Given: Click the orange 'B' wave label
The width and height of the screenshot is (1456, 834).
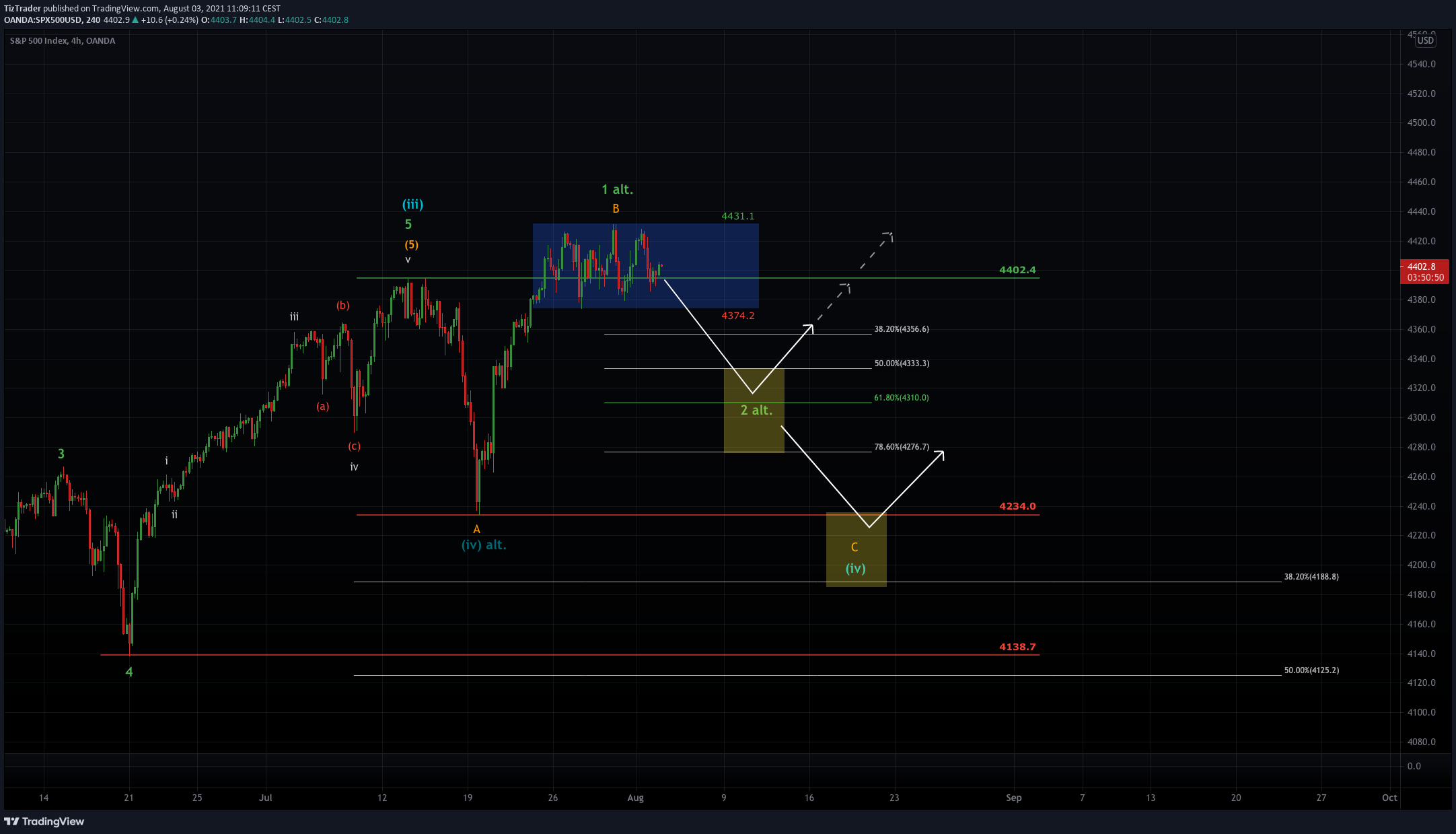Looking at the screenshot, I should (616, 209).
